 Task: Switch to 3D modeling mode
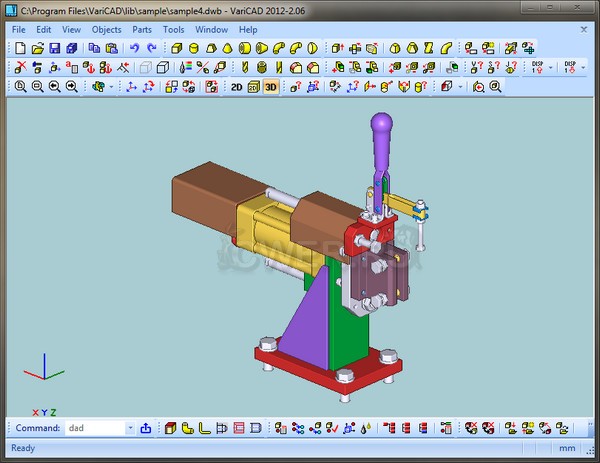point(270,87)
